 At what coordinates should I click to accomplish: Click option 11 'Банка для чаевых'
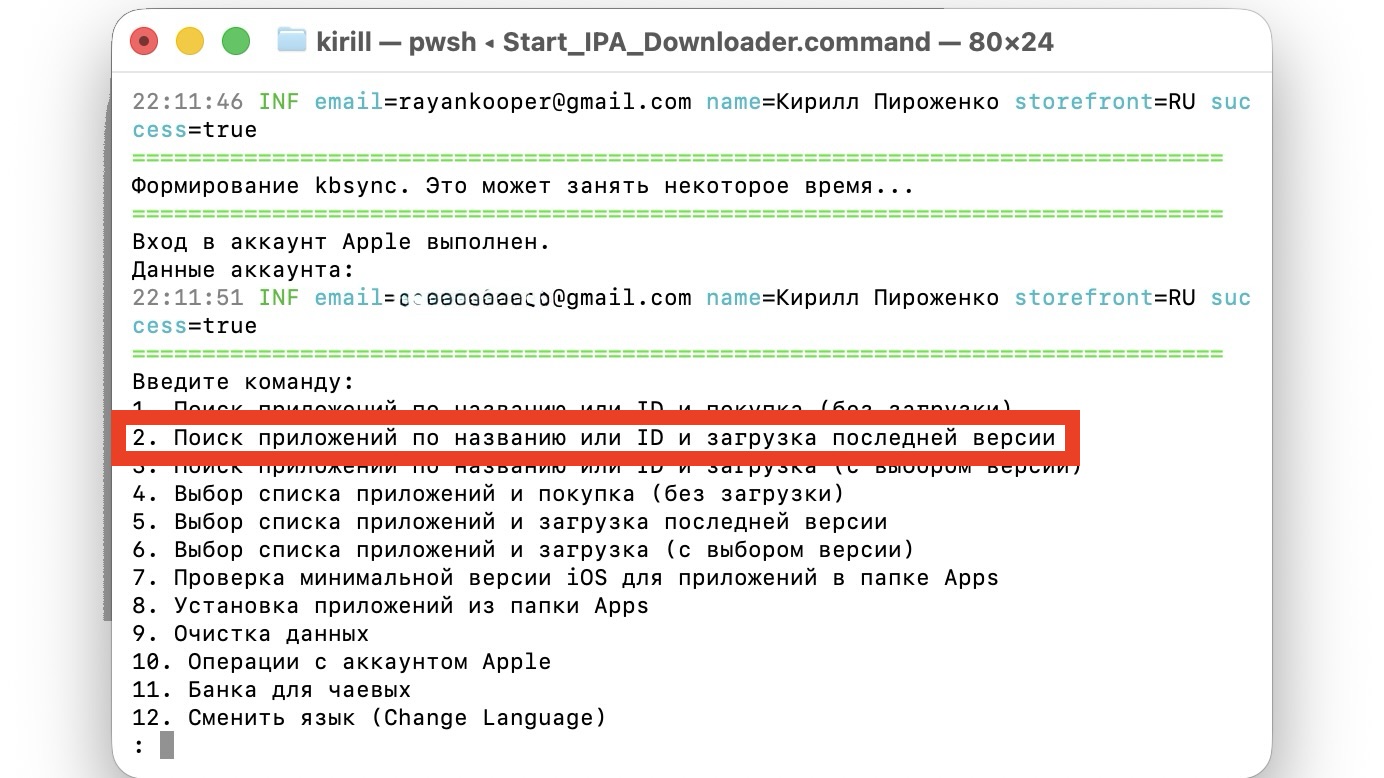[271, 690]
